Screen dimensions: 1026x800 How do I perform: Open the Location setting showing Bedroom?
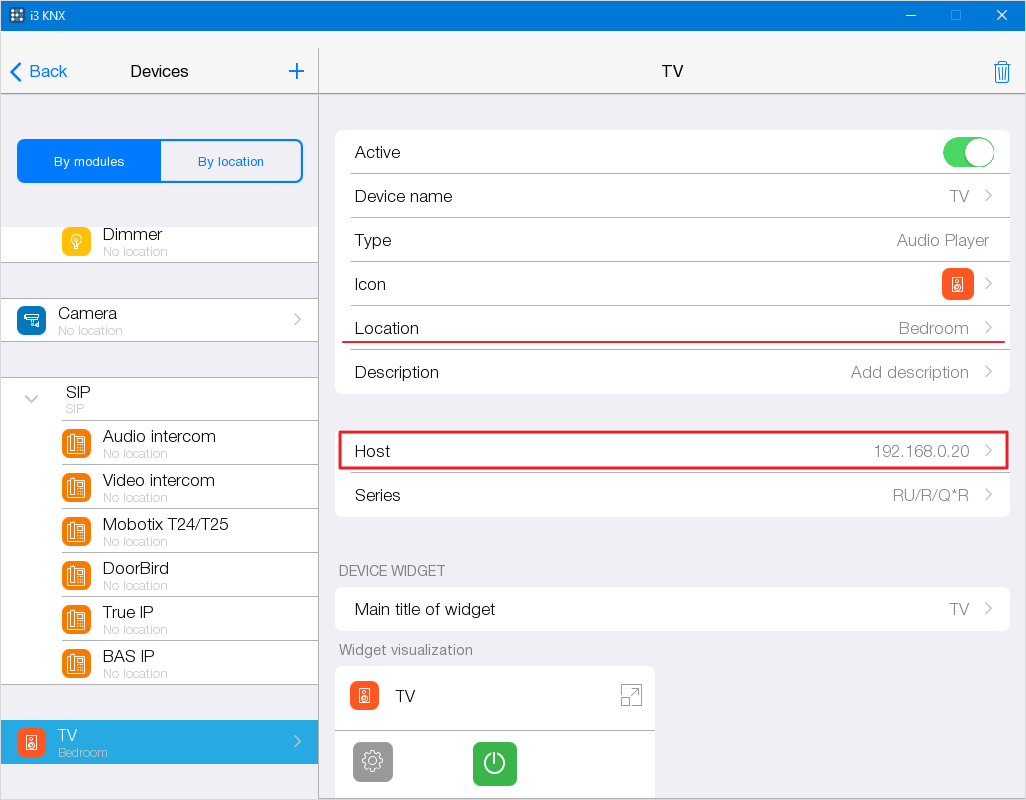click(671, 328)
